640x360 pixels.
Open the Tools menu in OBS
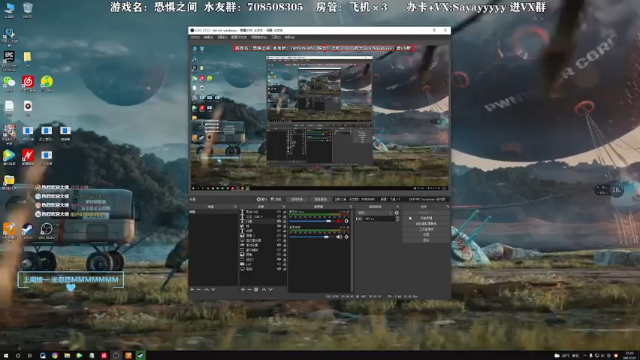click(x=276, y=37)
